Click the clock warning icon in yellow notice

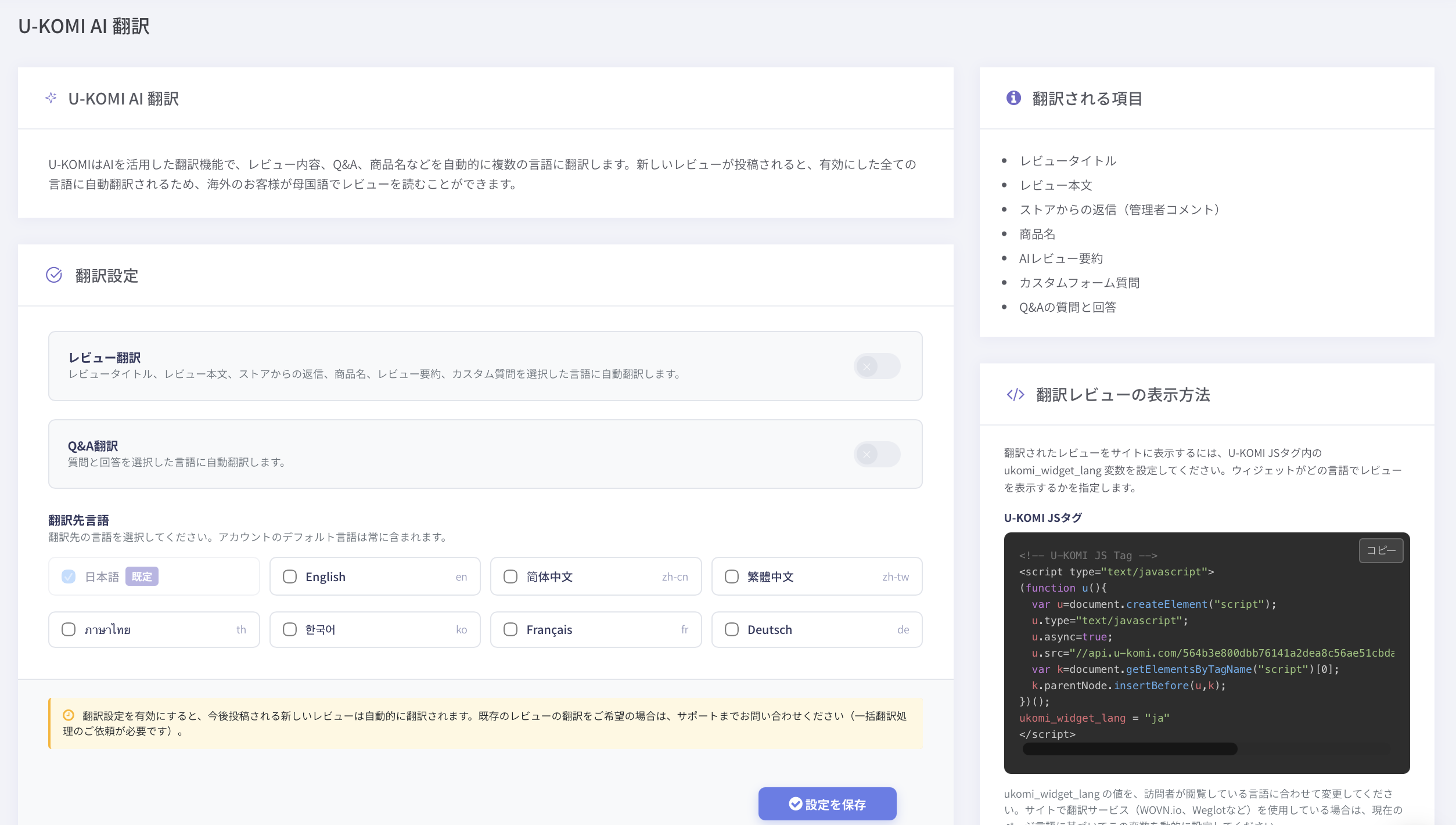pyautogui.click(x=69, y=715)
